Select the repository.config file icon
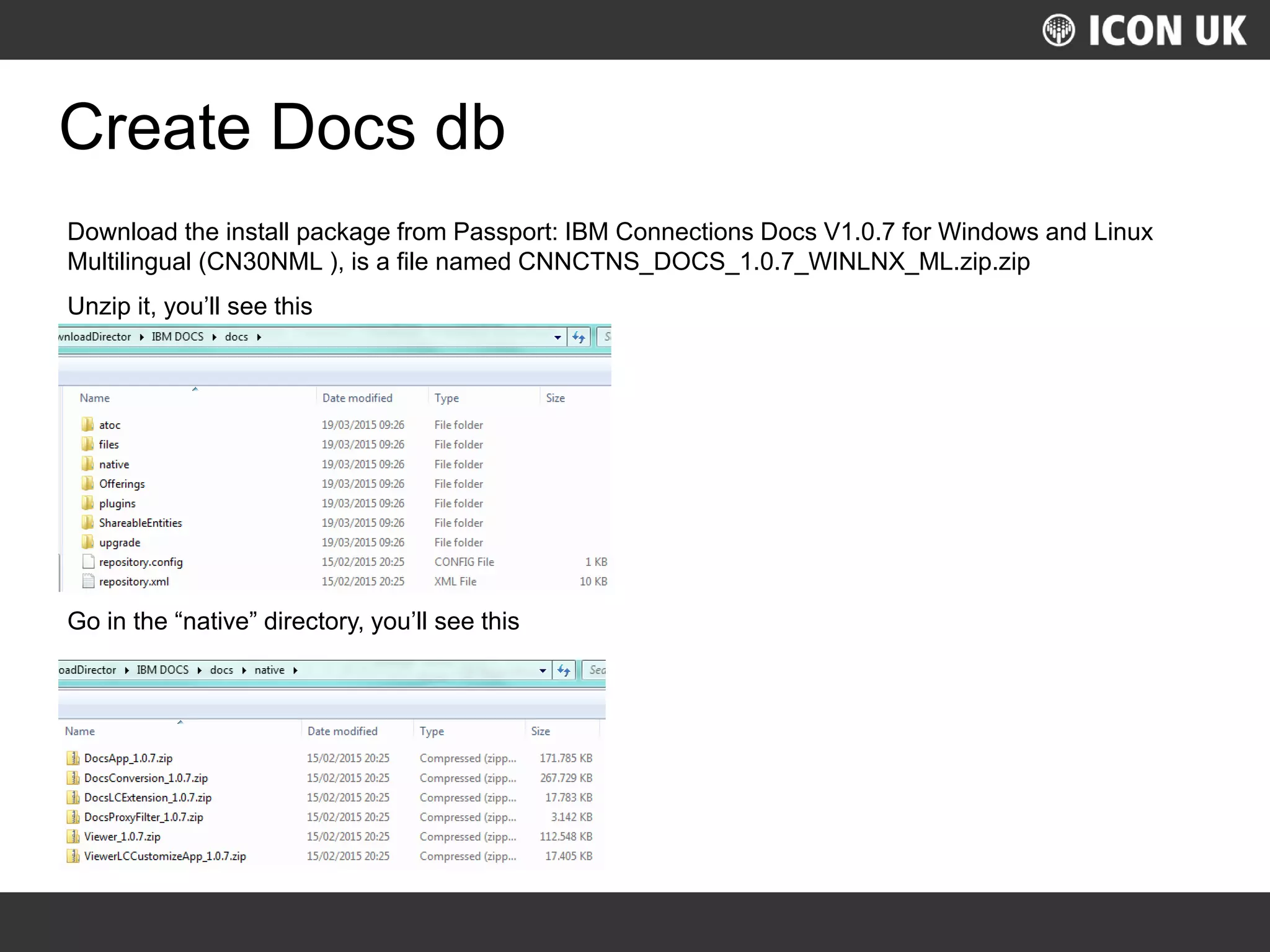Image resolution: width=1270 pixels, height=952 pixels. [x=88, y=562]
